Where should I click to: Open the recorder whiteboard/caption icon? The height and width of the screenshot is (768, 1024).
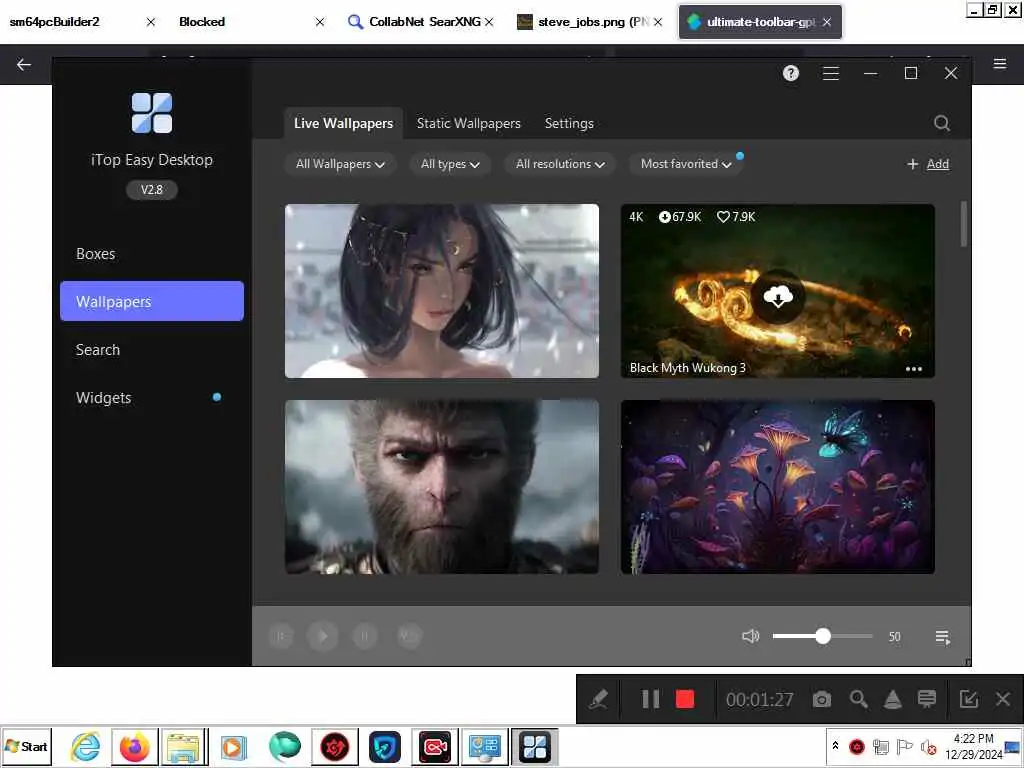tap(927, 699)
